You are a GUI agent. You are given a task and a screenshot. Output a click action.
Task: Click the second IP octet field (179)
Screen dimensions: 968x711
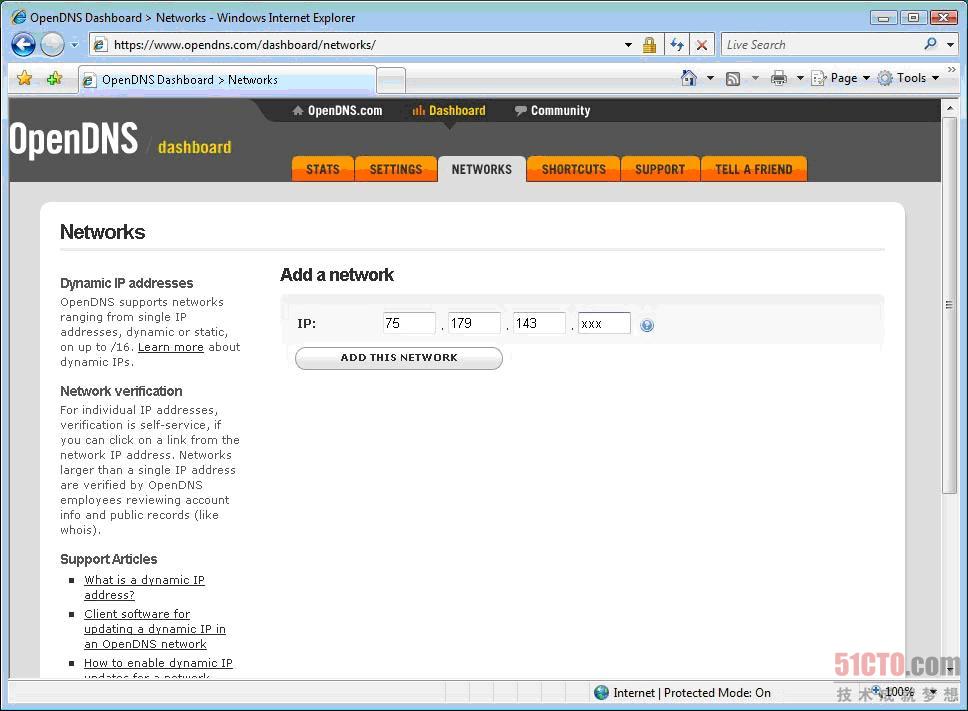(474, 323)
